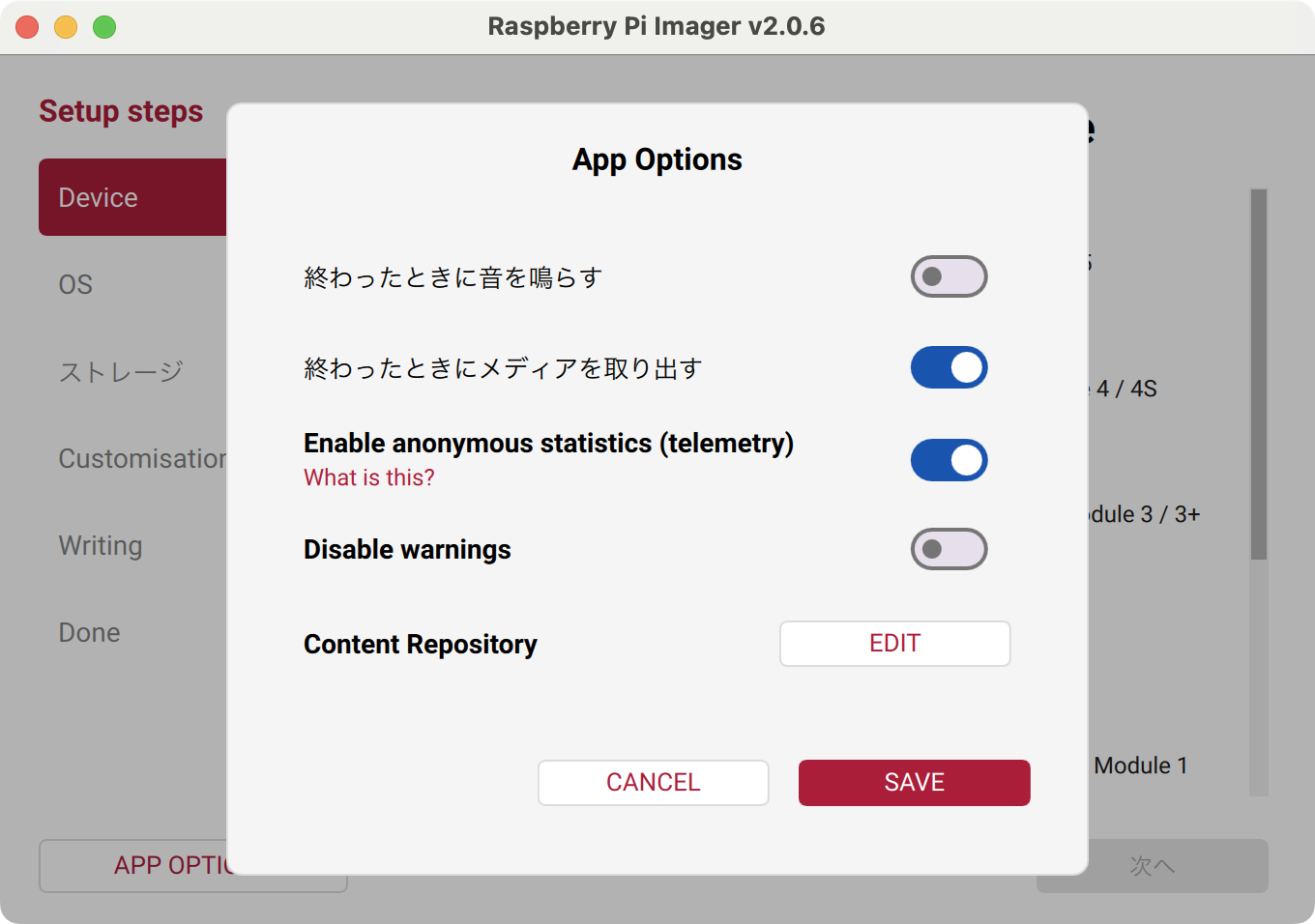
Task: Select the Customisation setup step
Action: click(x=133, y=458)
